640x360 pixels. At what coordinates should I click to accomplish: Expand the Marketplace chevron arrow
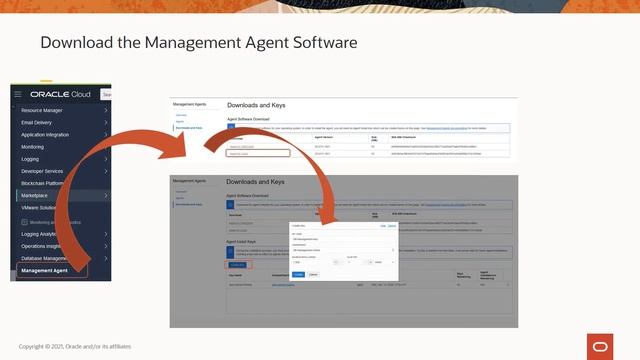[106, 196]
